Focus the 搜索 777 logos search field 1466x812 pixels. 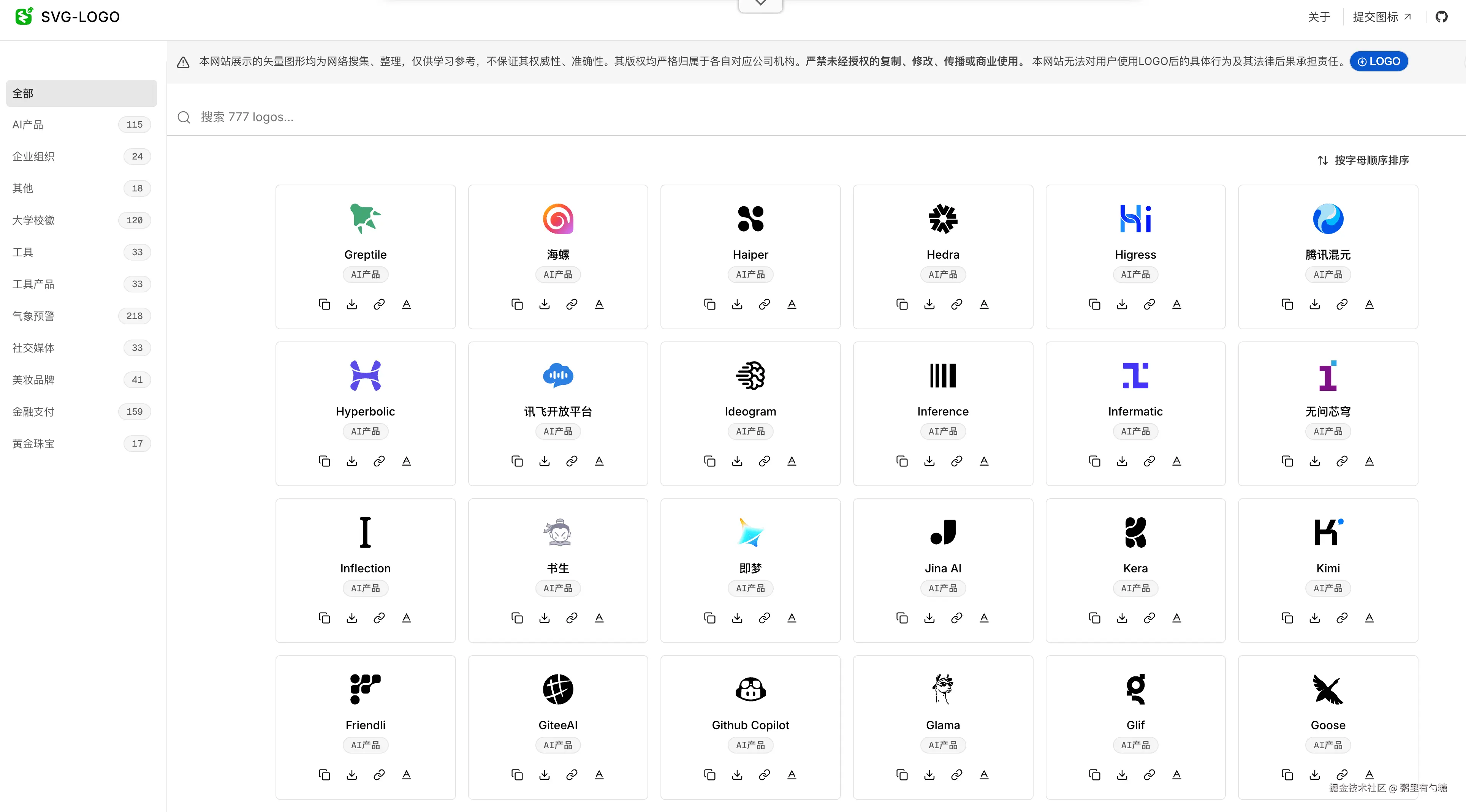pos(816,117)
